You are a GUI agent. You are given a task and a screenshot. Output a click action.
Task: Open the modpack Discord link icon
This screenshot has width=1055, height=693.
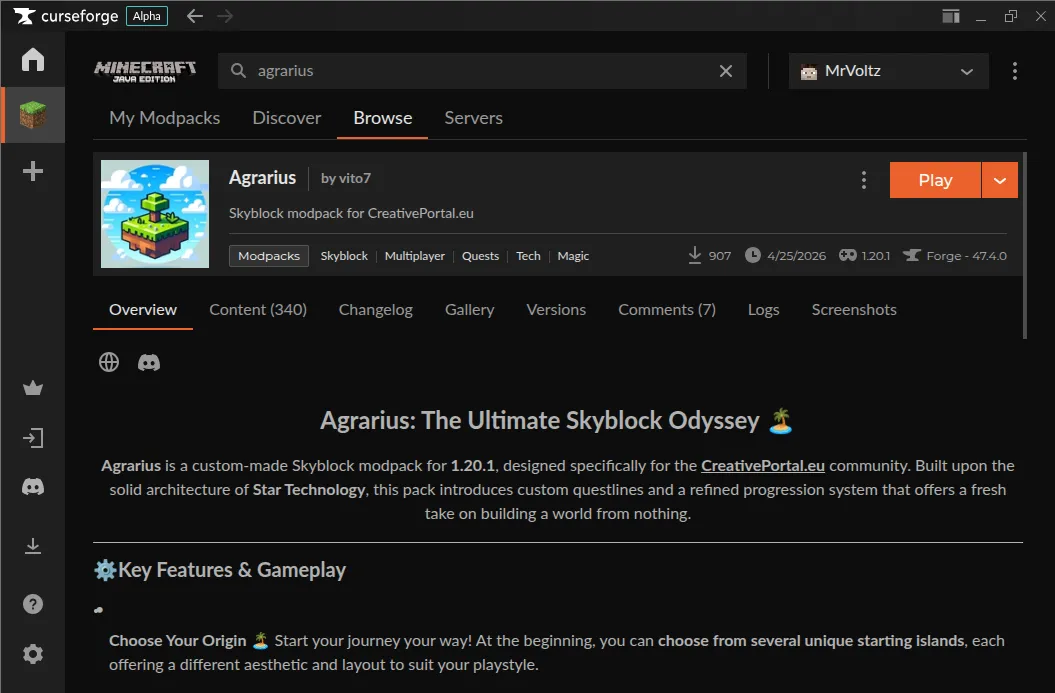click(x=149, y=363)
